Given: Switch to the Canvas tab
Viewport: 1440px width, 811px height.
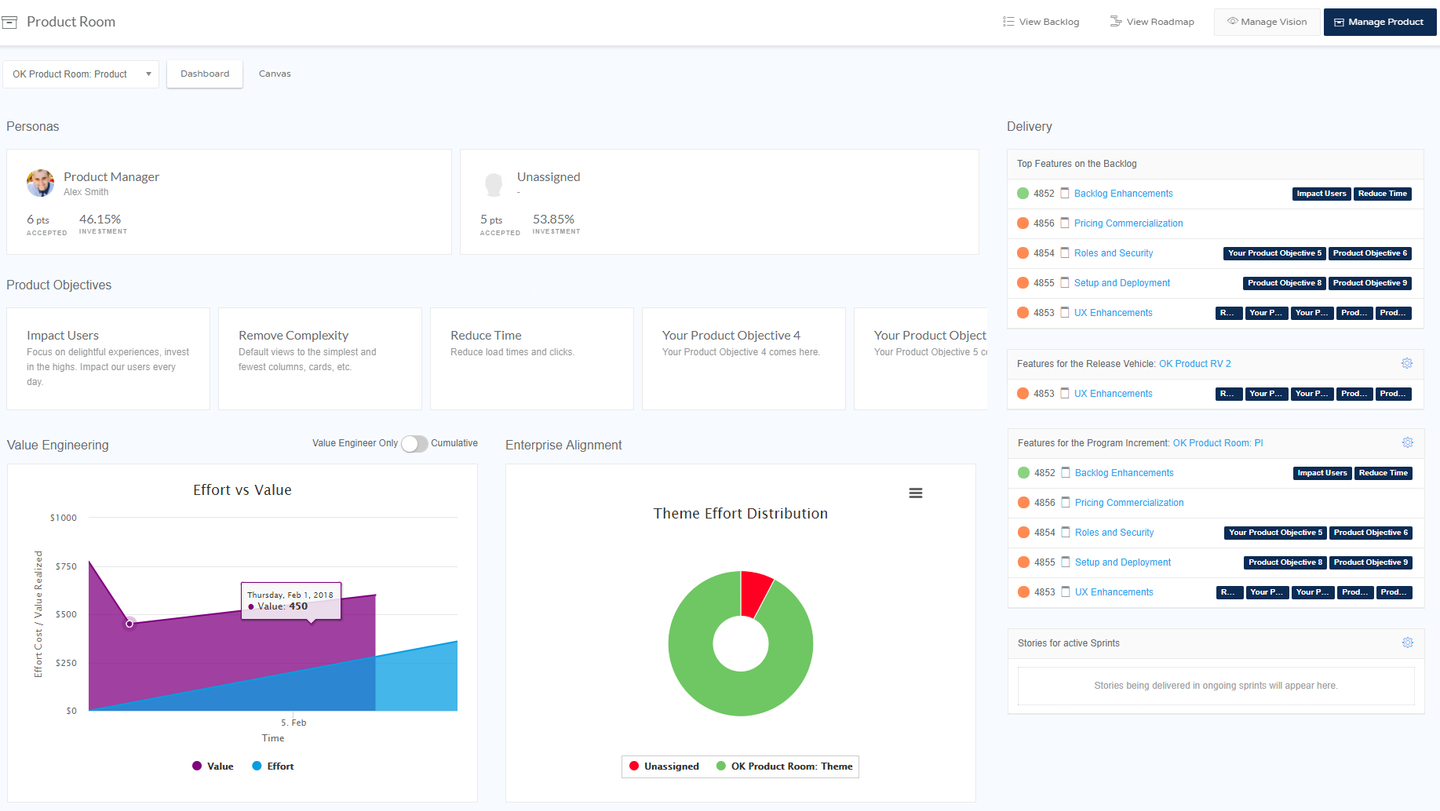Looking at the screenshot, I should pyautogui.click(x=275, y=74).
